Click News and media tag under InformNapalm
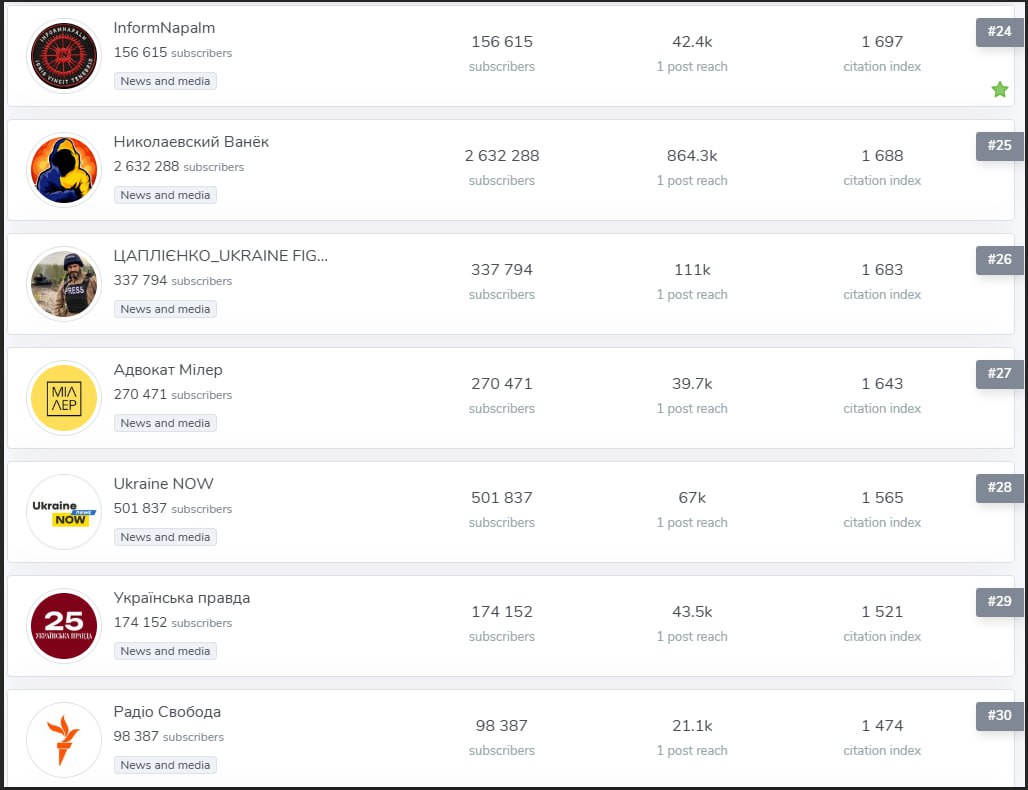The width and height of the screenshot is (1028, 790). (x=165, y=81)
